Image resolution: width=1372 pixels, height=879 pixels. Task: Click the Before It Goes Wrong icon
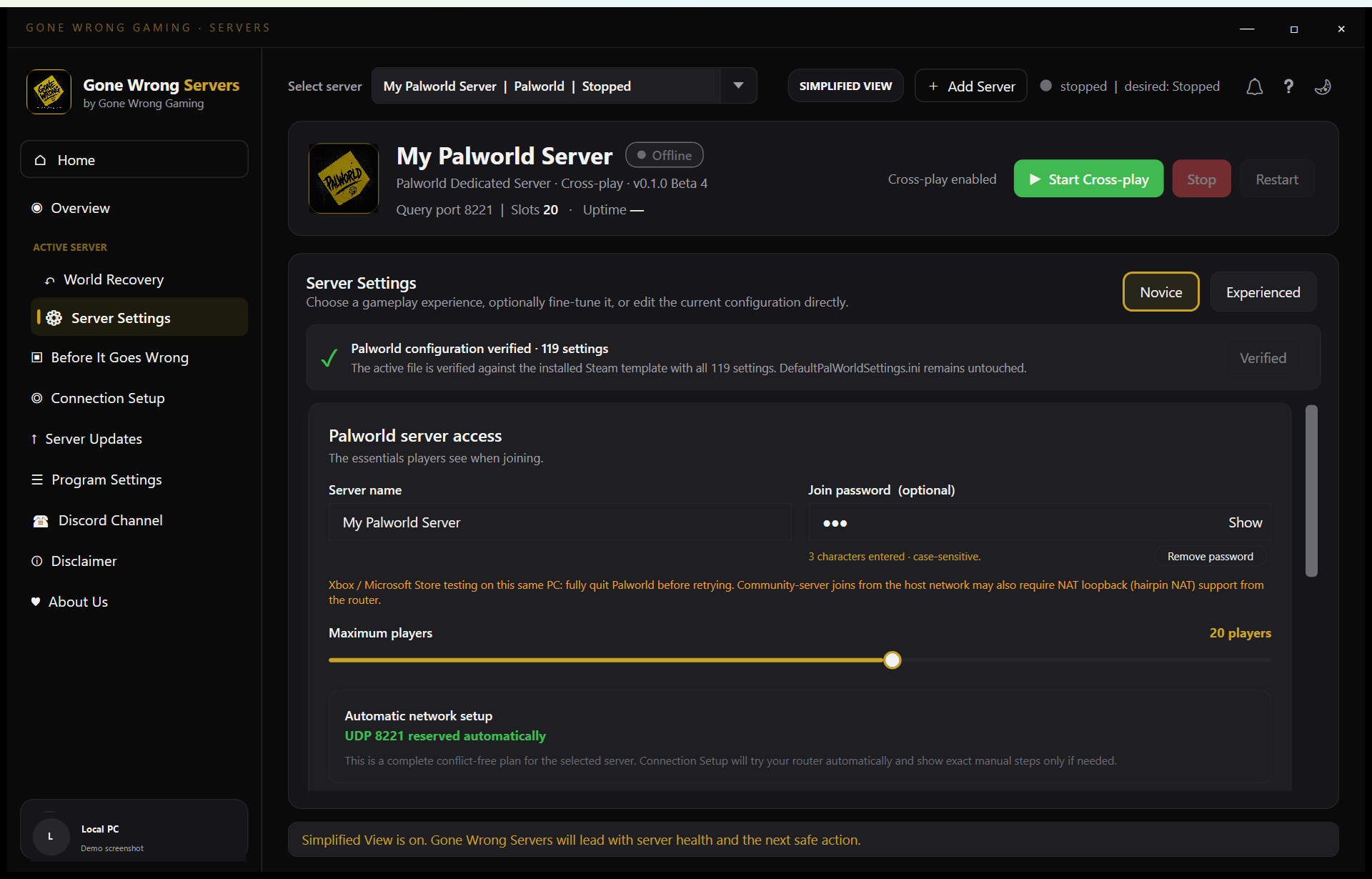tap(37, 357)
